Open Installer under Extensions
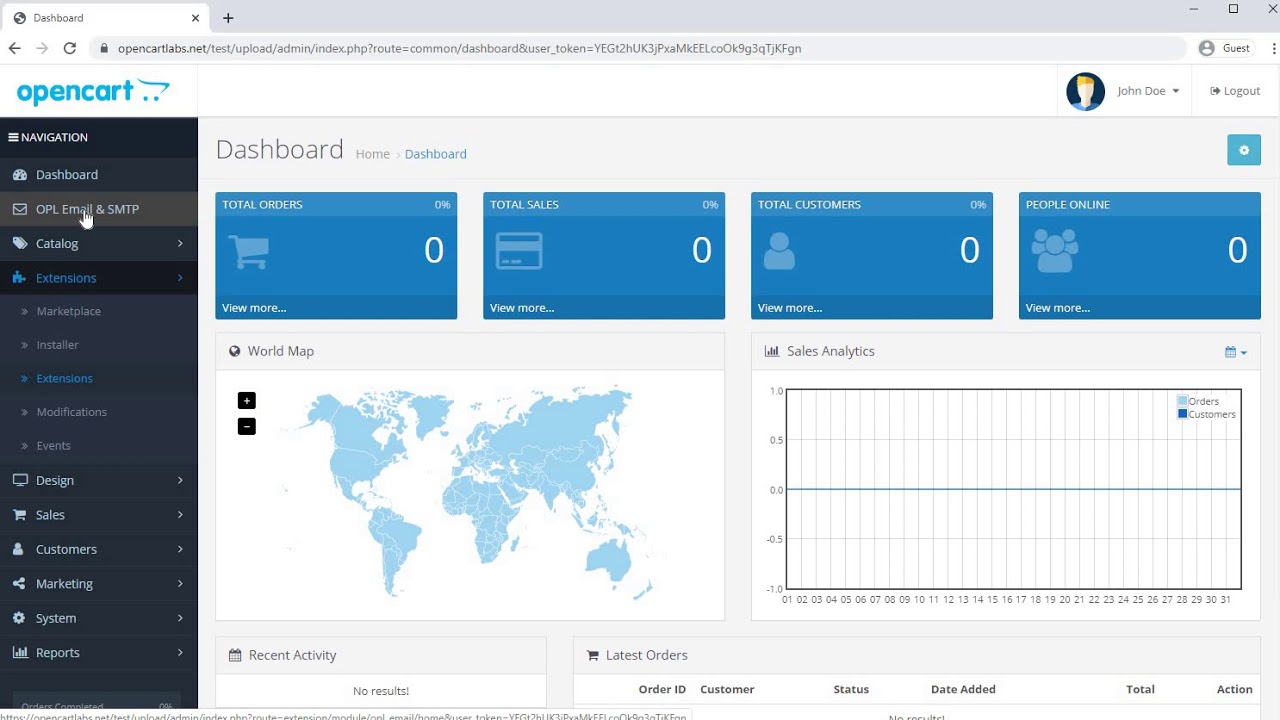Screen dimensions: 1280x720 coord(57,345)
